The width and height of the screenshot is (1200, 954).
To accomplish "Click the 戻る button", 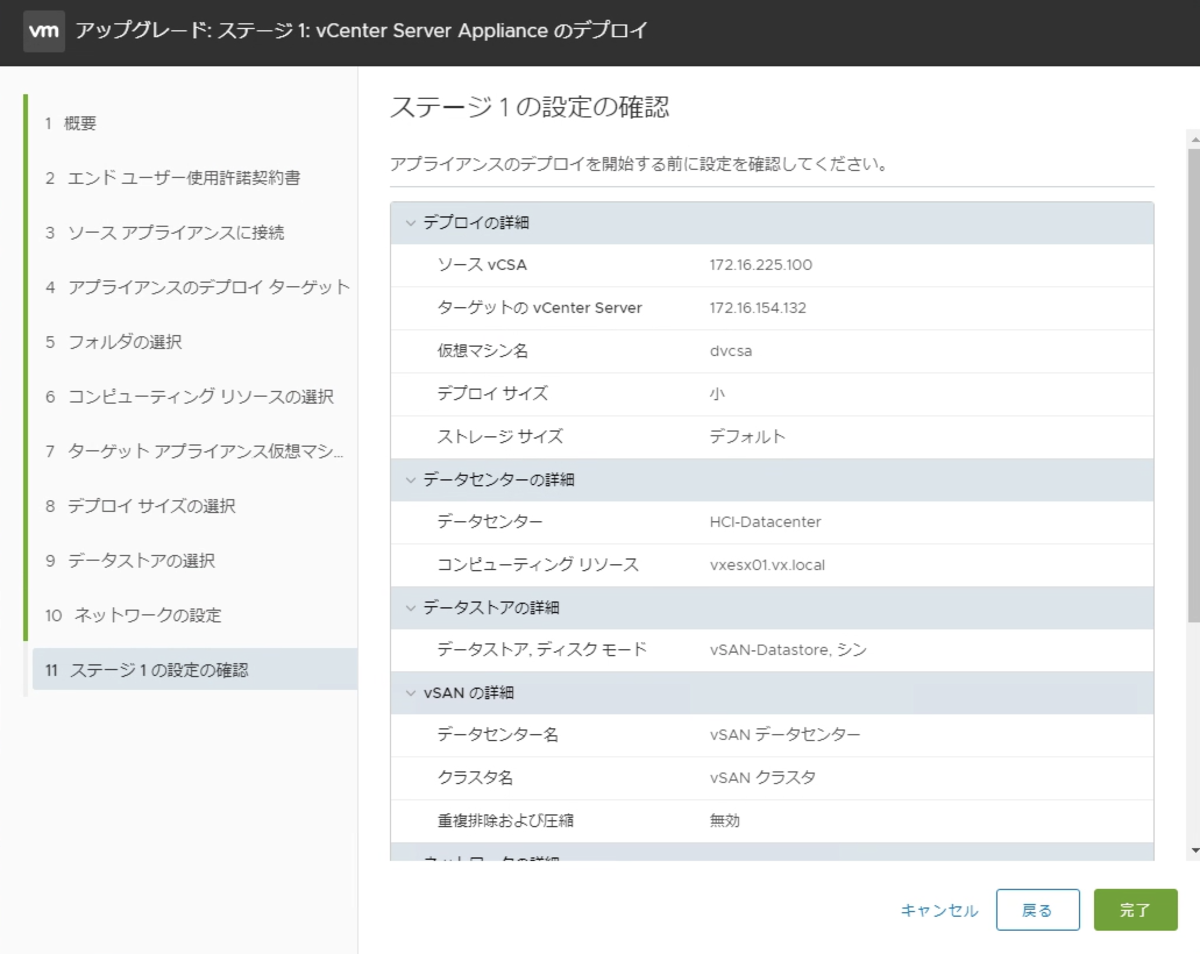I will pyautogui.click(x=1038, y=910).
